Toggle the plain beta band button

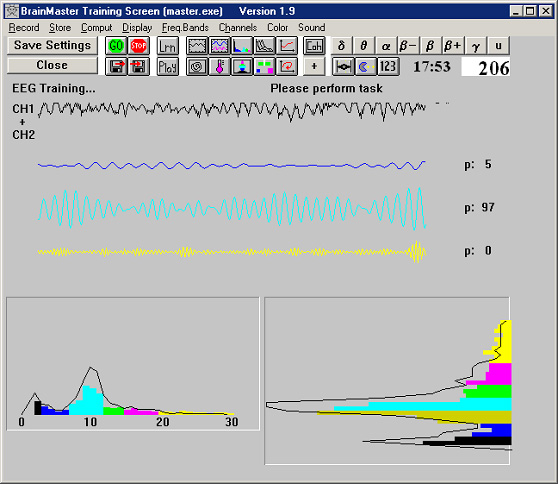pos(431,46)
